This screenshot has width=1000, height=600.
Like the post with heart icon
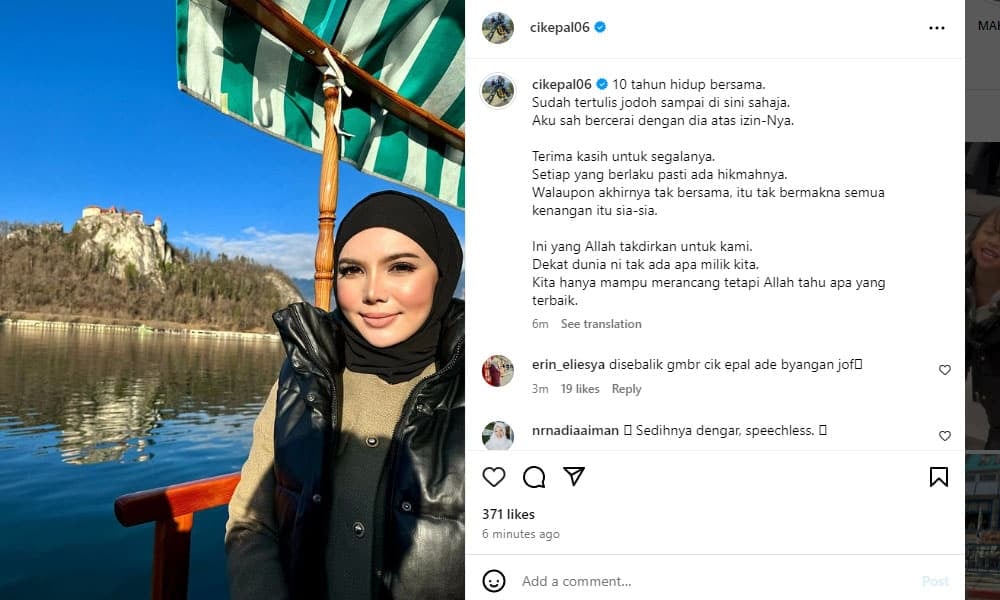pos(494,477)
